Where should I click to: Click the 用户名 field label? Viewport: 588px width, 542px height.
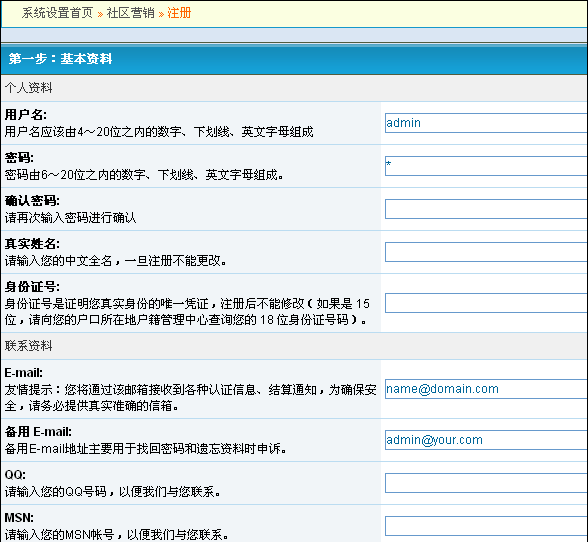point(26,115)
